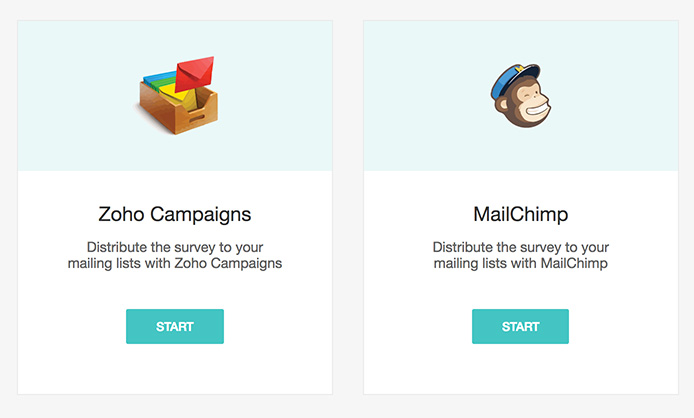Click the MailChimp monkey mascot logo
This screenshot has height=418, width=694.
click(x=520, y=96)
